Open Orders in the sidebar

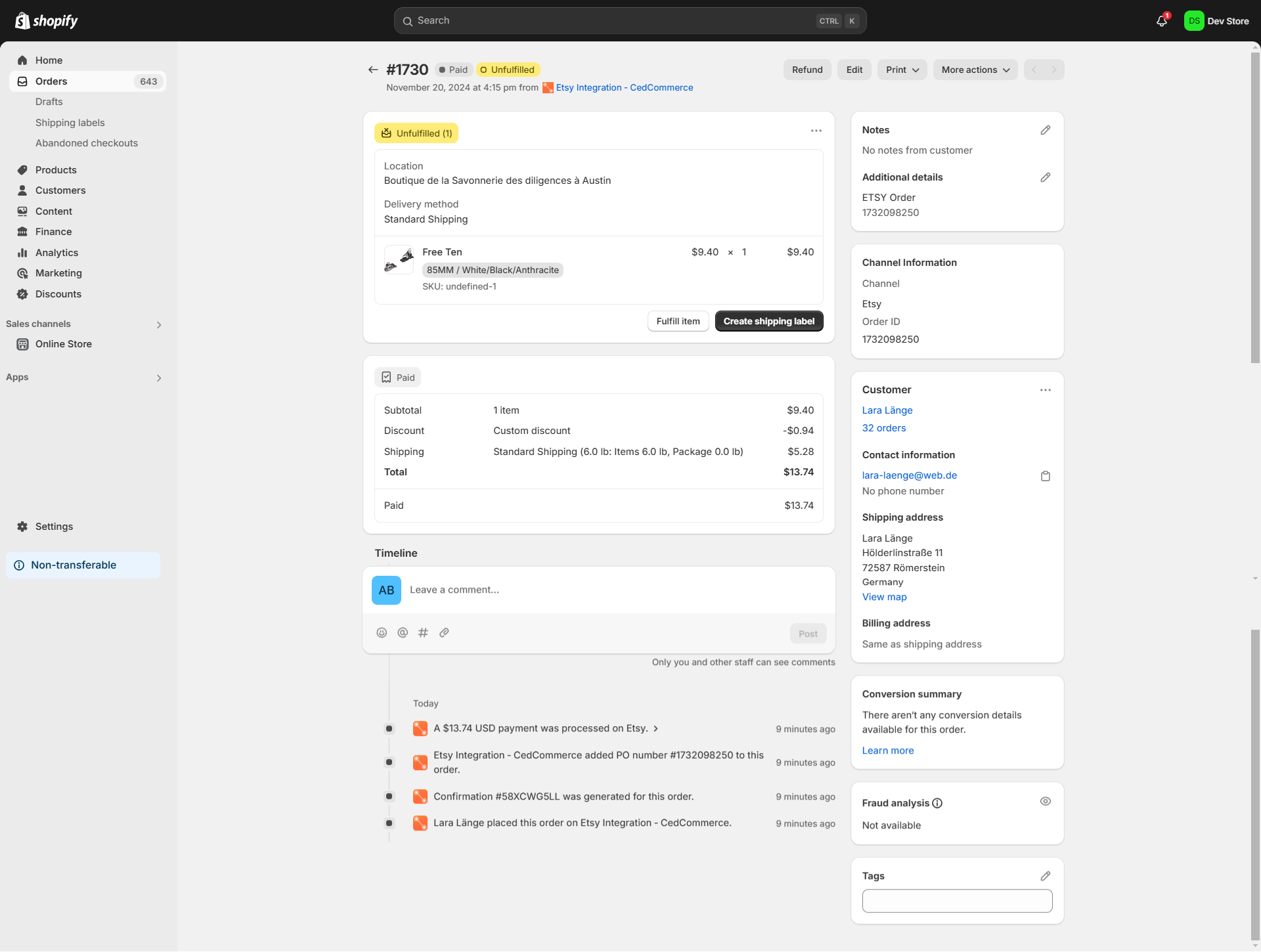pyautogui.click(x=87, y=81)
